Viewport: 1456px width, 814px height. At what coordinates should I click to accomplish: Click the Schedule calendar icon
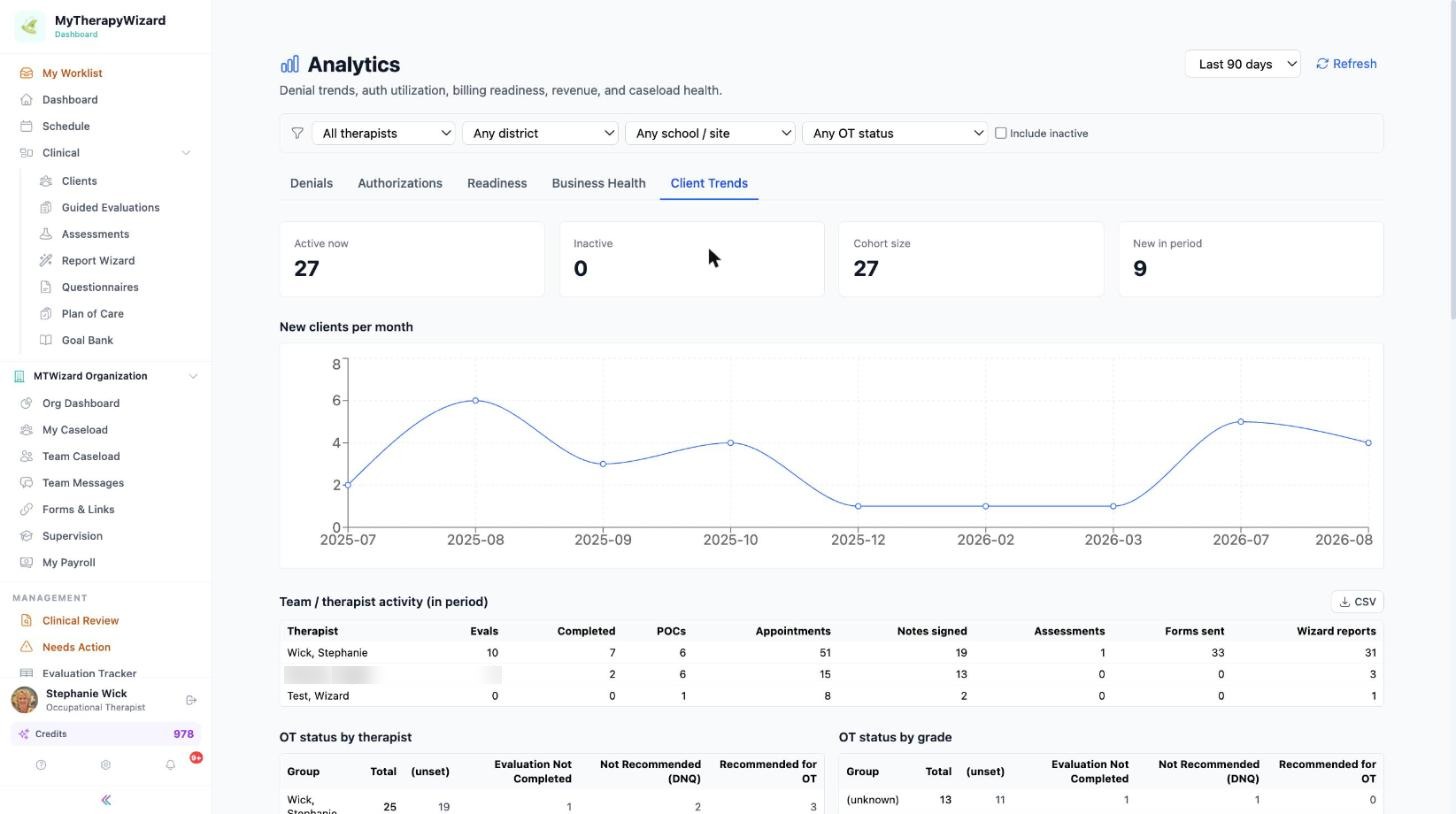click(x=26, y=126)
